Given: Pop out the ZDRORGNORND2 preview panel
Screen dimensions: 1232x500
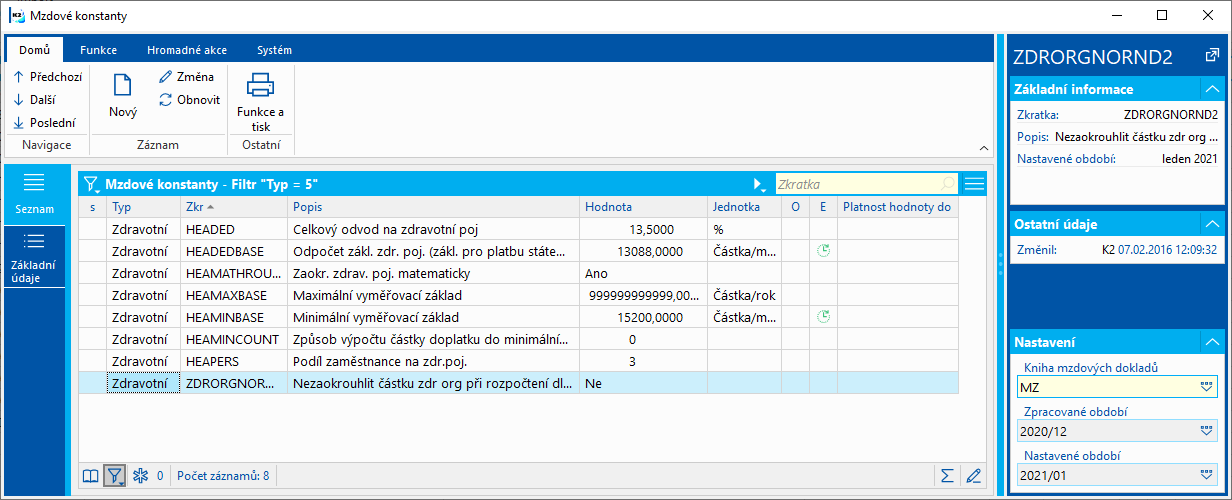Looking at the screenshot, I should (1211, 56).
